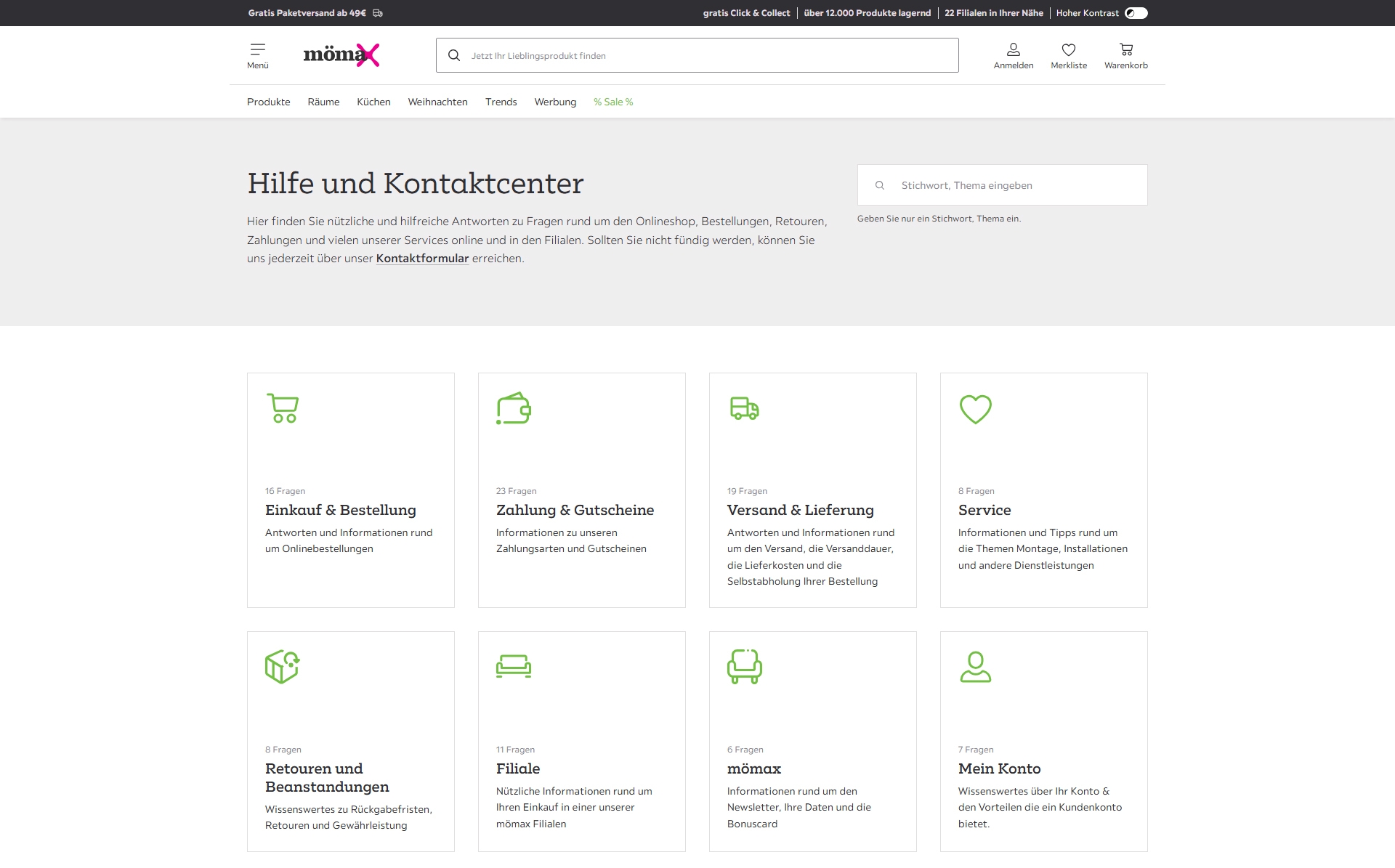
Task: Focus the Lieblingsprodukt finden search field
Action: coord(697,55)
